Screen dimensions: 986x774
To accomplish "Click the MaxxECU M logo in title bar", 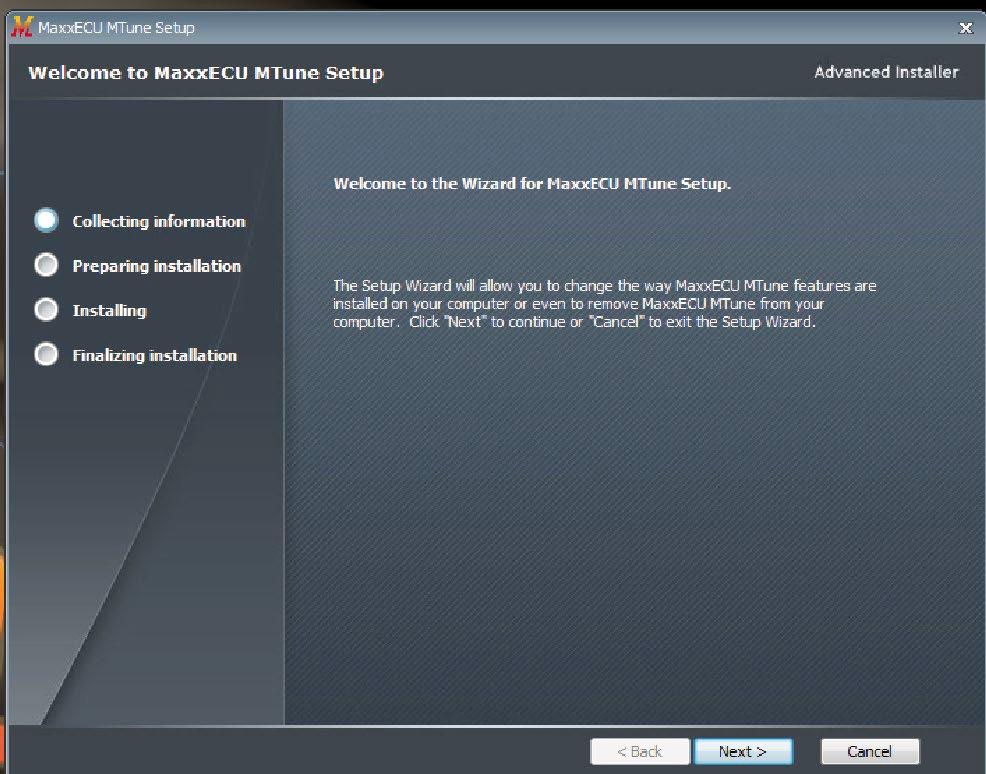I will point(22,27).
